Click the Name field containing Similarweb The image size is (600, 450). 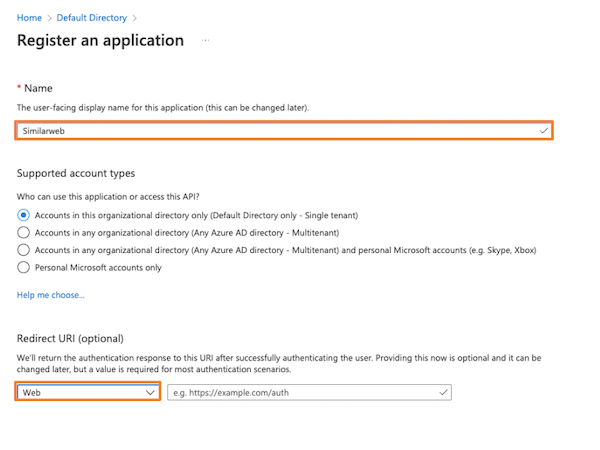click(x=270, y=130)
